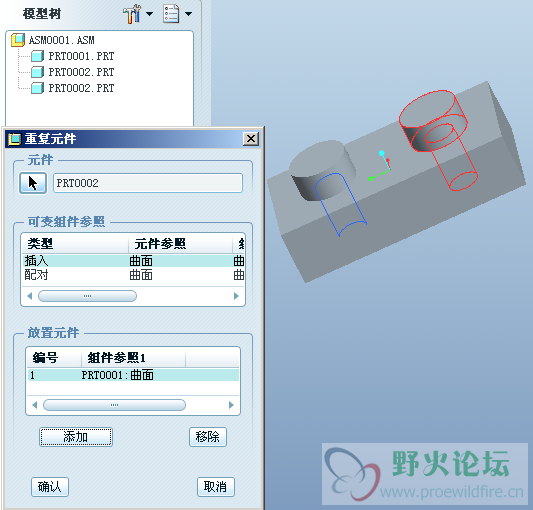Click left arrow of variable references scrollbar
This screenshot has width=533, height=510.
point(30,296)
